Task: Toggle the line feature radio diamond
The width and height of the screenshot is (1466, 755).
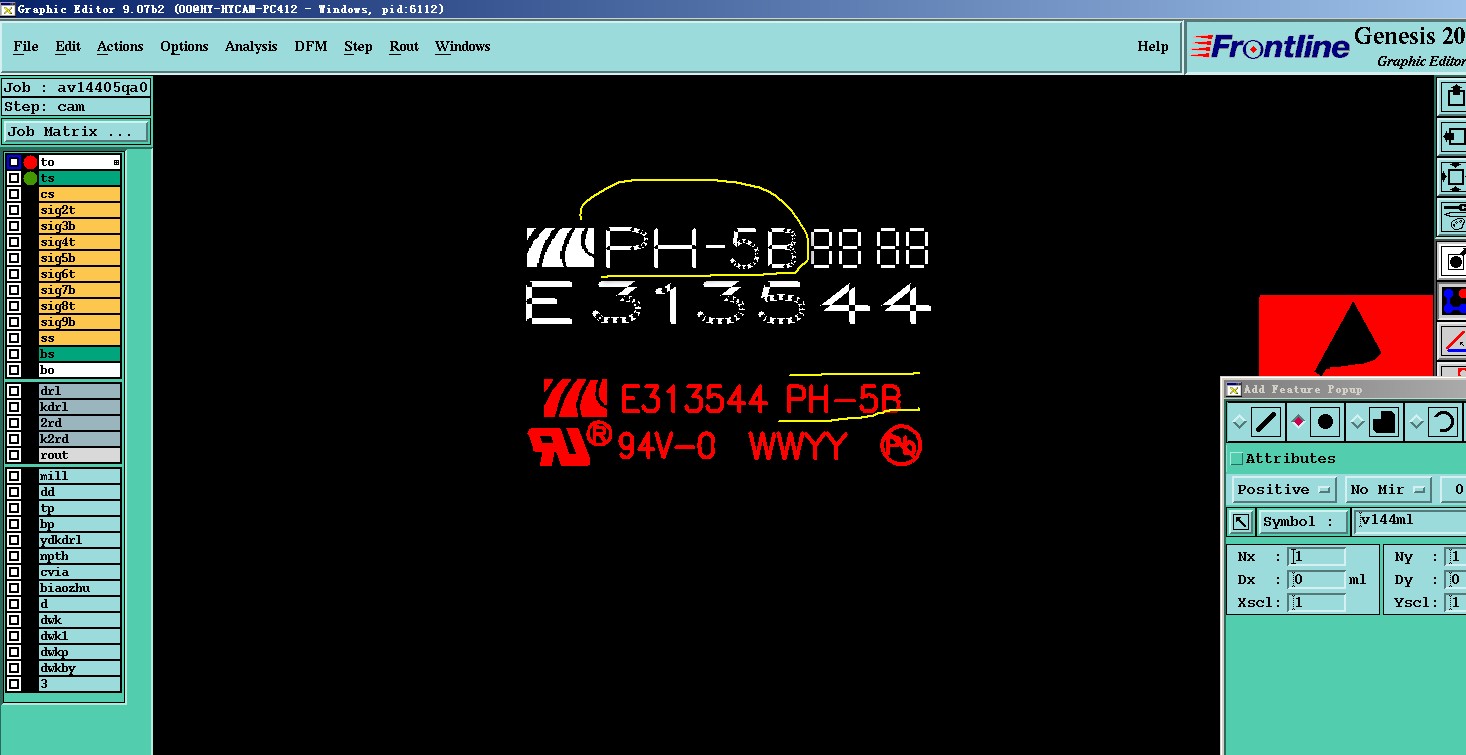Action: pos(1239,422)
